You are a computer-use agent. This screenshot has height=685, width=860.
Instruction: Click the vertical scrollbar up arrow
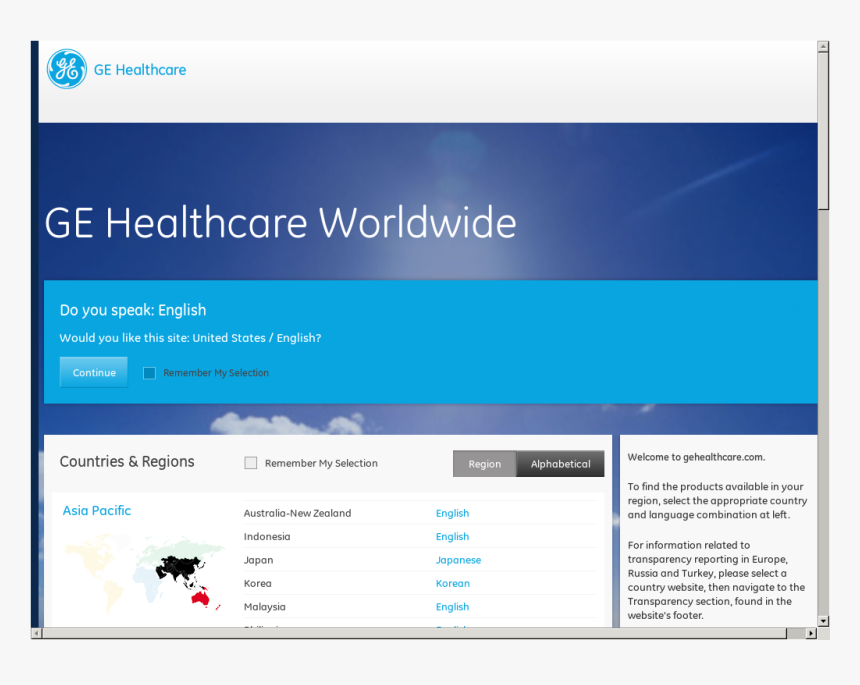pos(823,47)
